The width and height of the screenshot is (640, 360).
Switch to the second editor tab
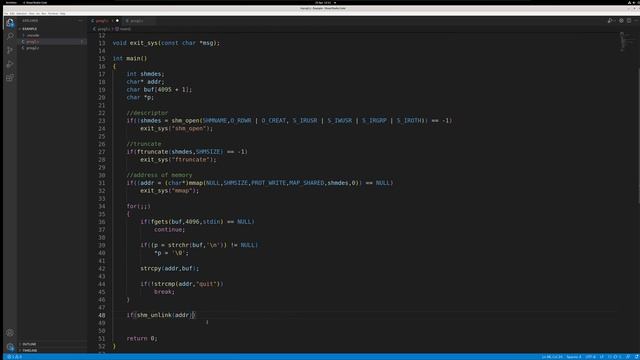(x=138, y=20)
